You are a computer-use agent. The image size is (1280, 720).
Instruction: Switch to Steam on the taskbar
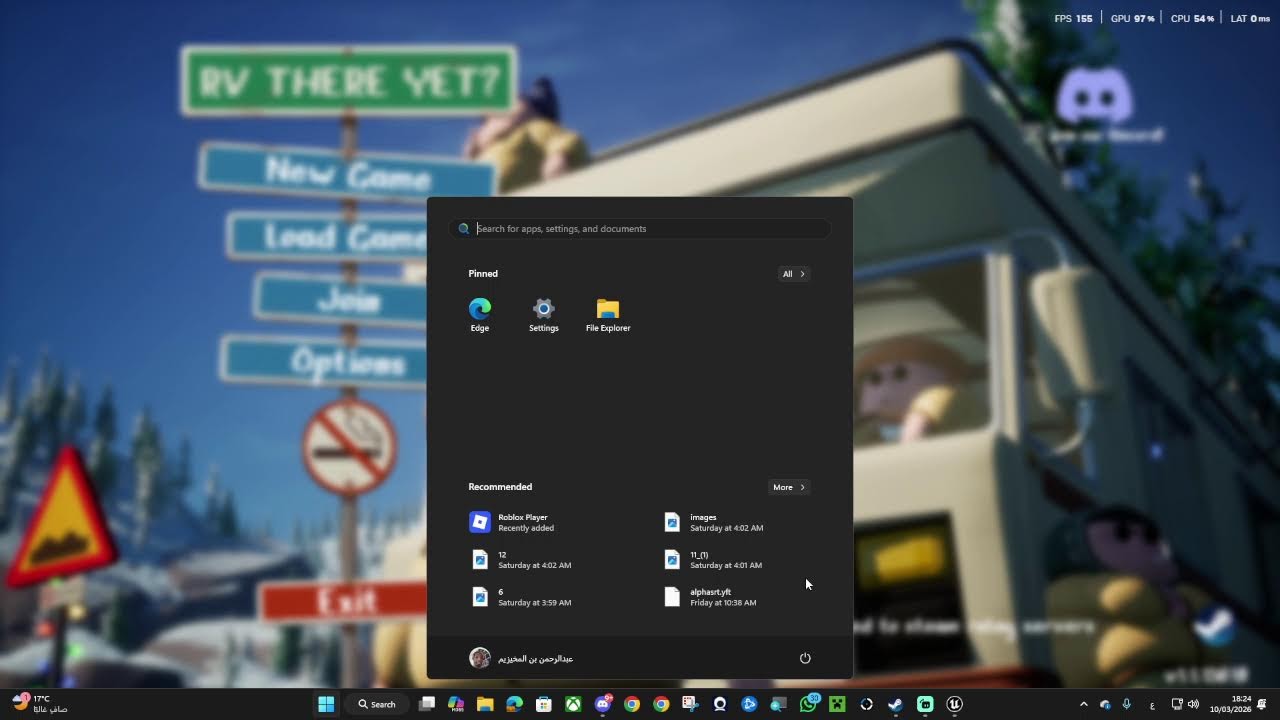(896, 704)
